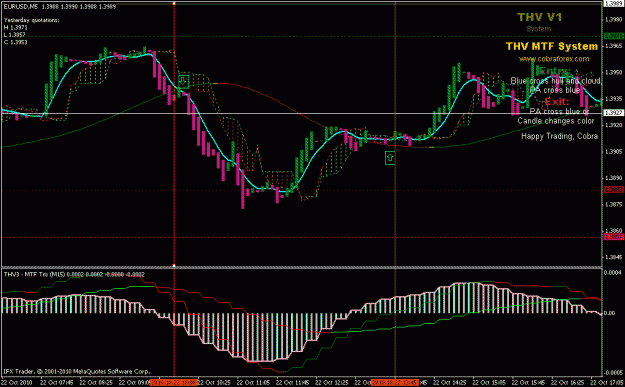625x387 pixels.
Task: Click the 'EURUSD,M5' symbol header
Action: [x=21, y=7]
